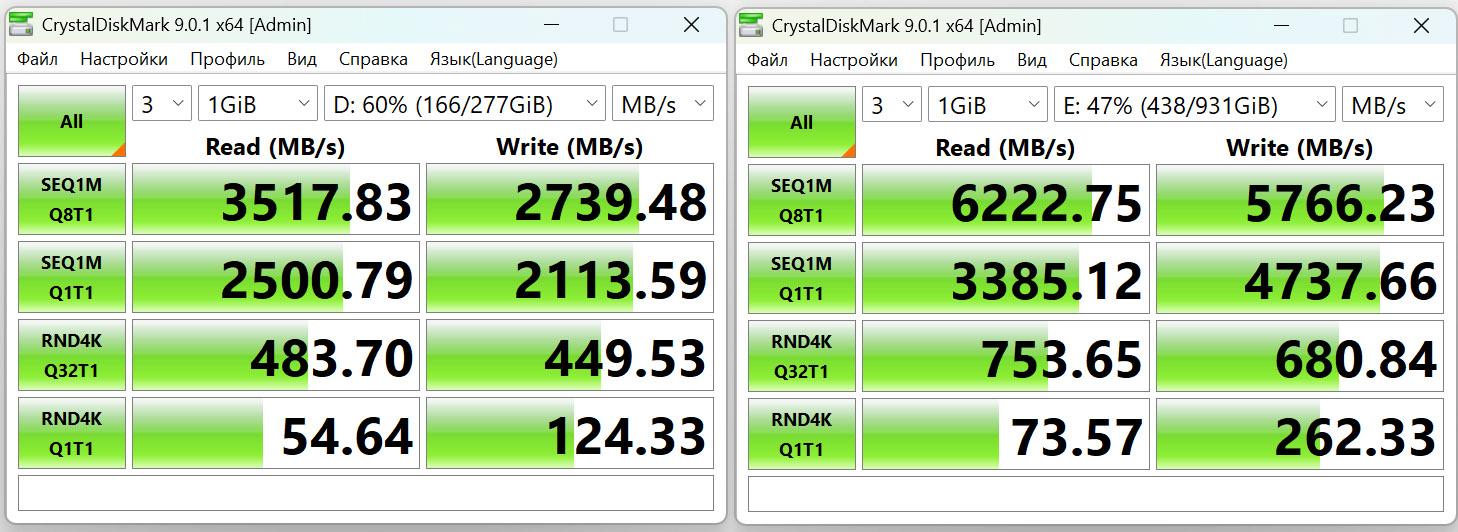
Task: Click the 483.70 read result
Action: click(276, 356)
